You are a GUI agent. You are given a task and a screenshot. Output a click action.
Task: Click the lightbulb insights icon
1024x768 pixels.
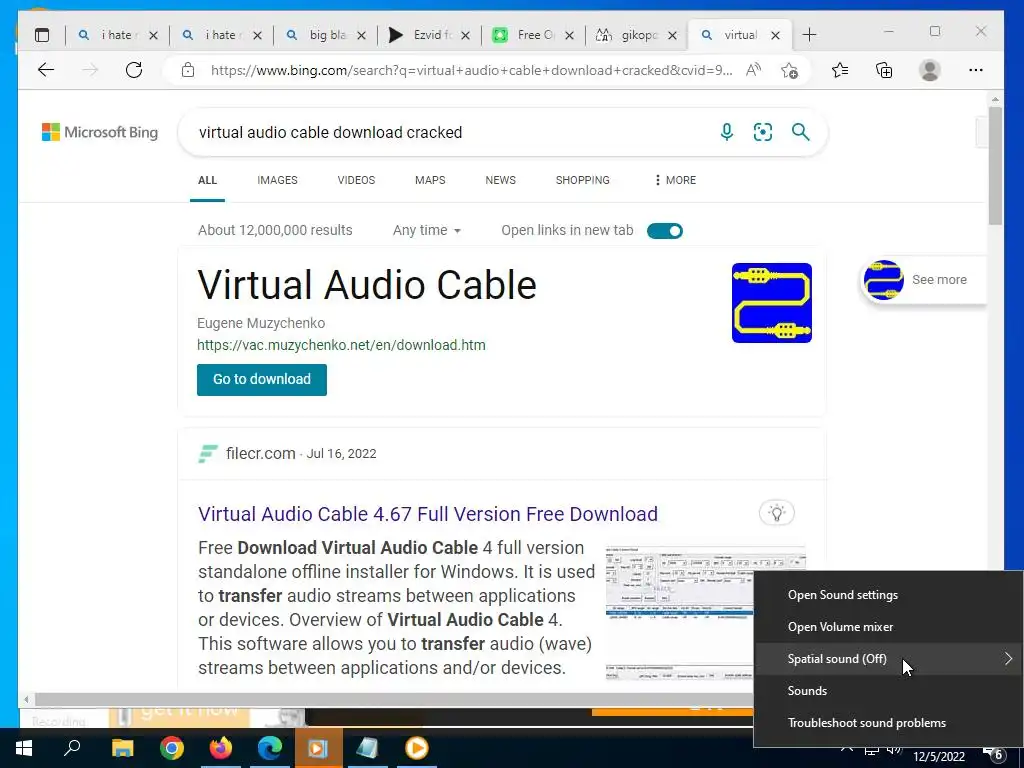coord(776,513)
